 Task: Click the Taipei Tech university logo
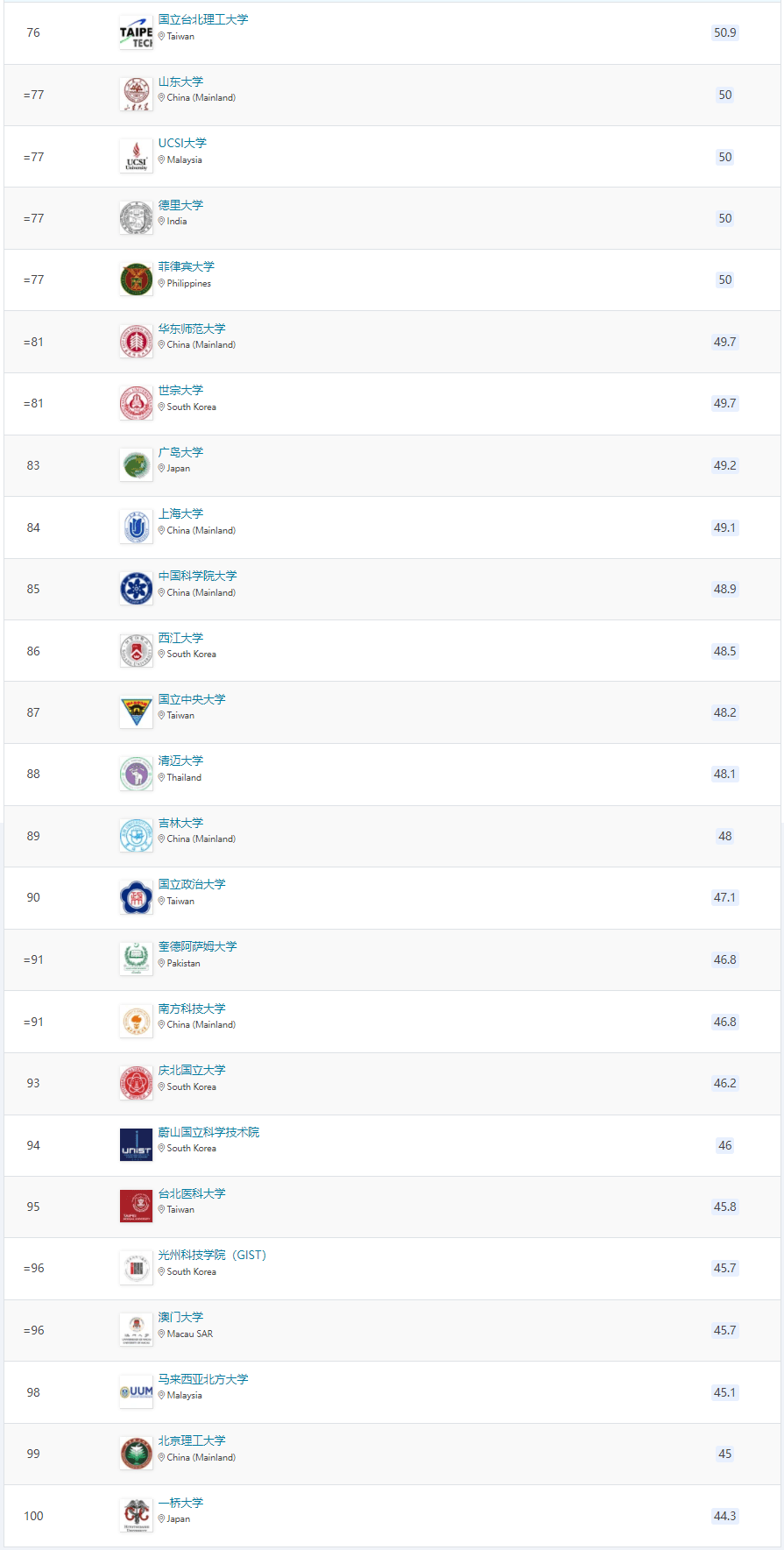(136, 33)
